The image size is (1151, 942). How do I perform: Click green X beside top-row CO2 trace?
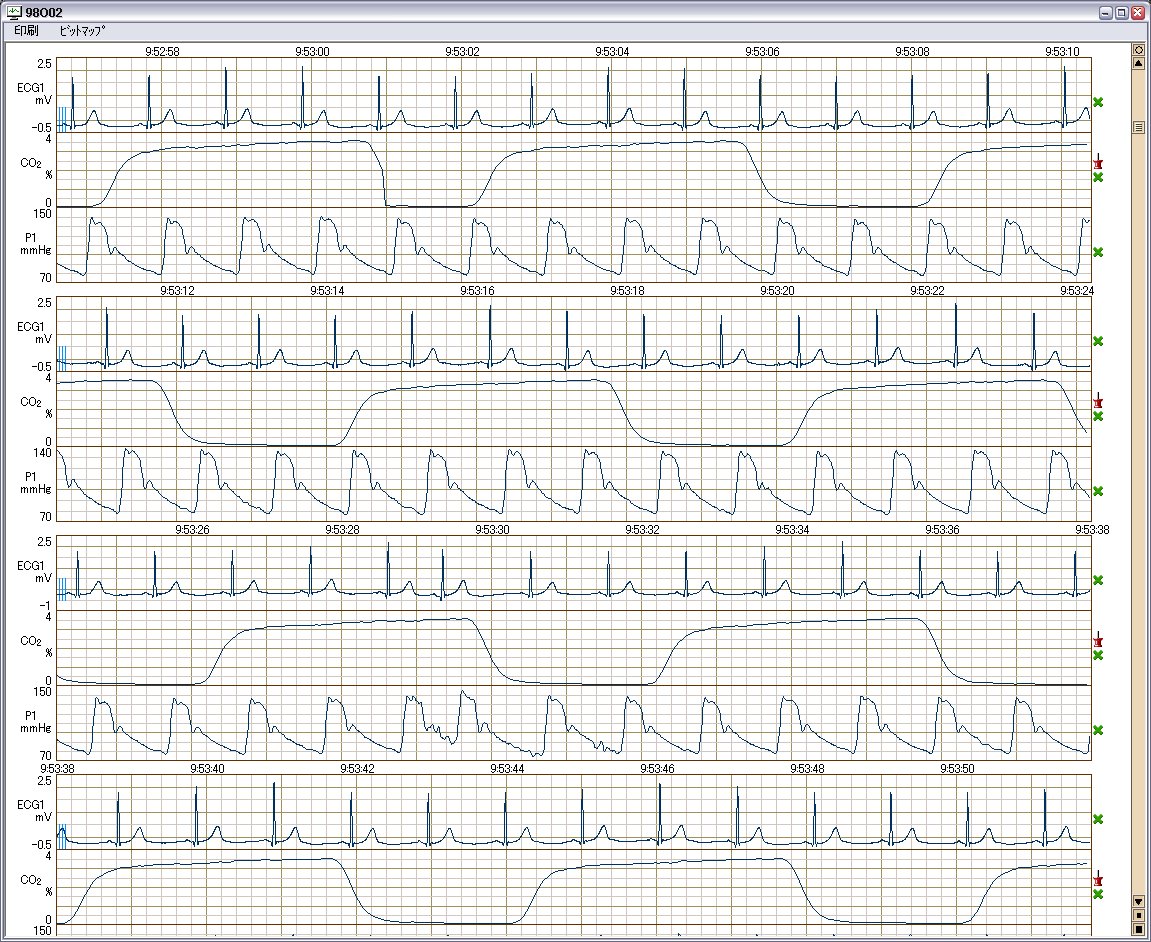tap(1098, 177)
